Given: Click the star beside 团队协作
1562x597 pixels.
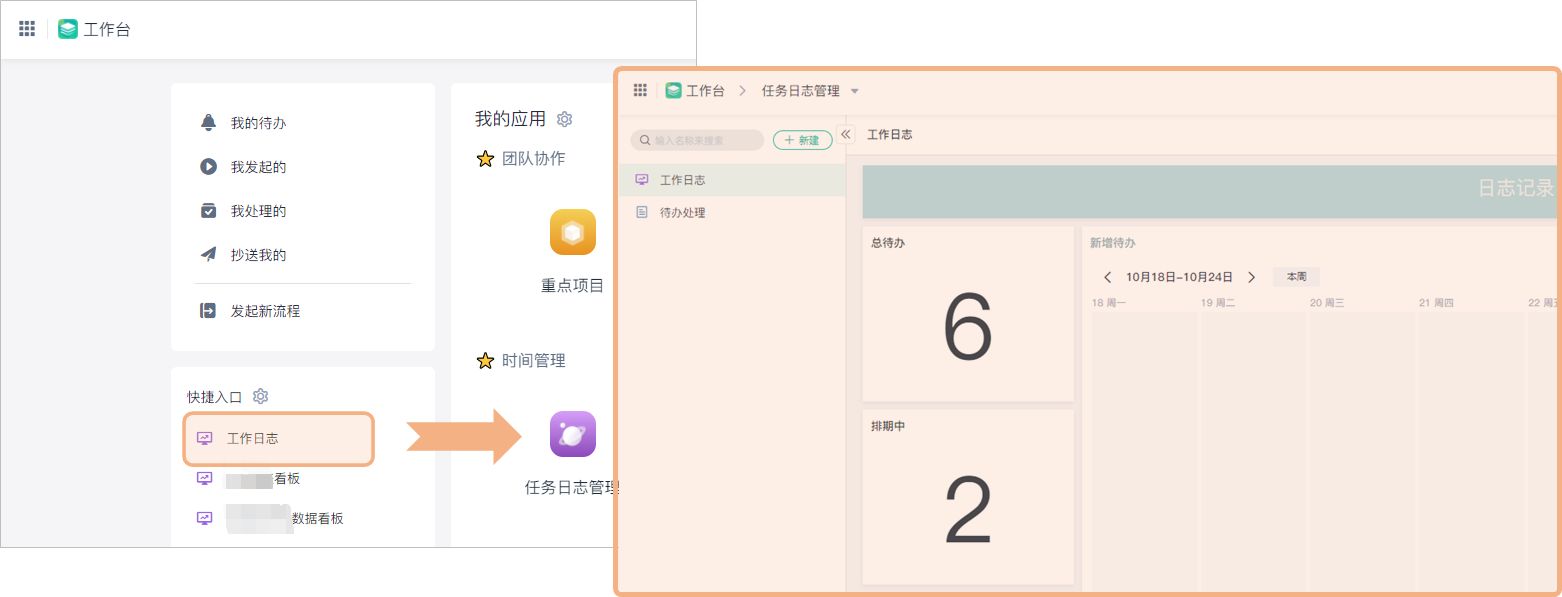Looking at the screenshot, I should pyautogui.click(x=485, y=159).
